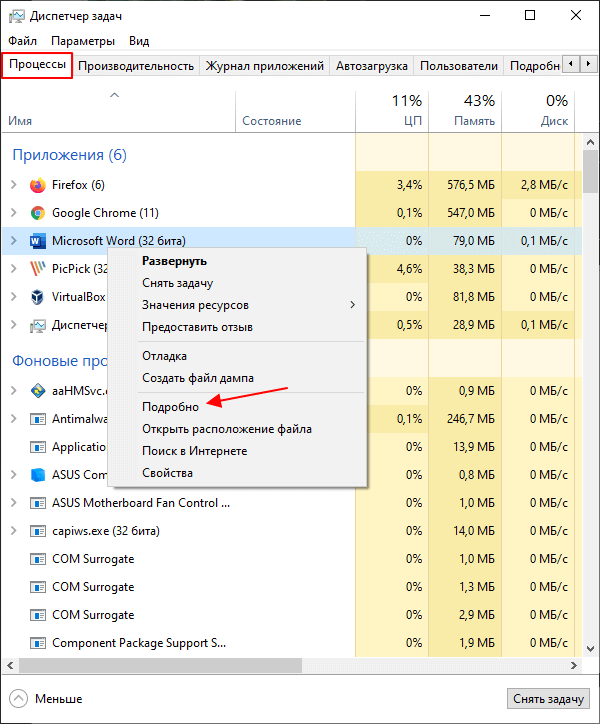600x724 pixels.
Task: Click the VirtualBox cube icon
Action: (x=38, y=297)
